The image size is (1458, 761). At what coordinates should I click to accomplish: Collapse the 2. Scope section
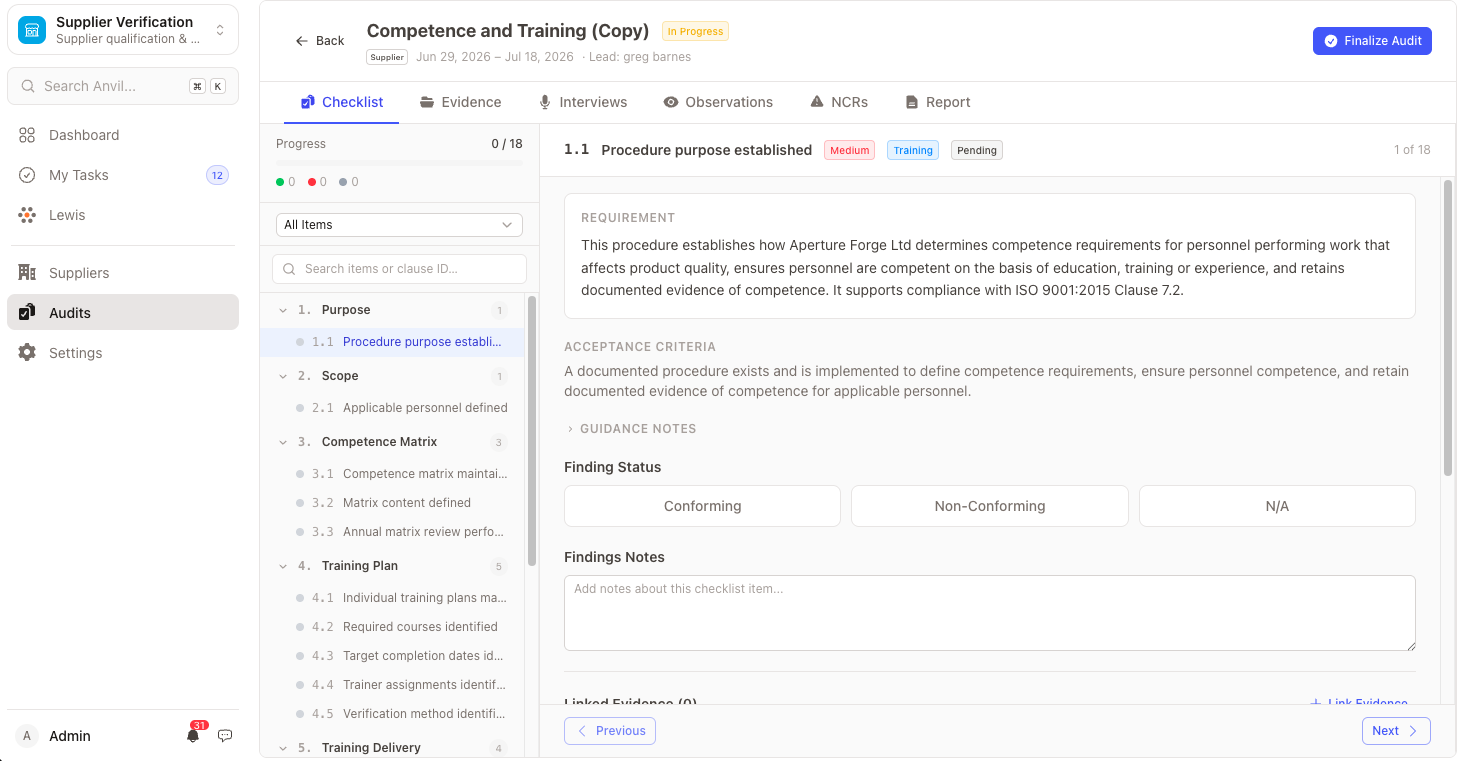coord(283,376)
